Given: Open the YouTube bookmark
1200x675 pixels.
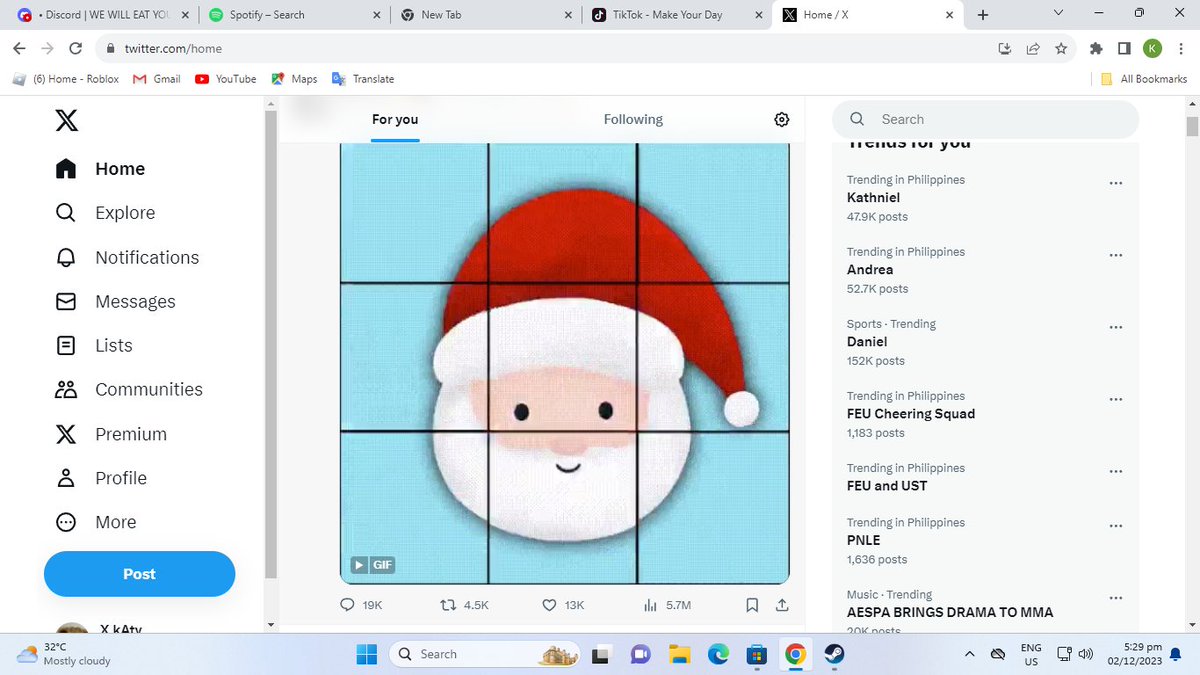Looking at the screenshot, I should [226, 79].
